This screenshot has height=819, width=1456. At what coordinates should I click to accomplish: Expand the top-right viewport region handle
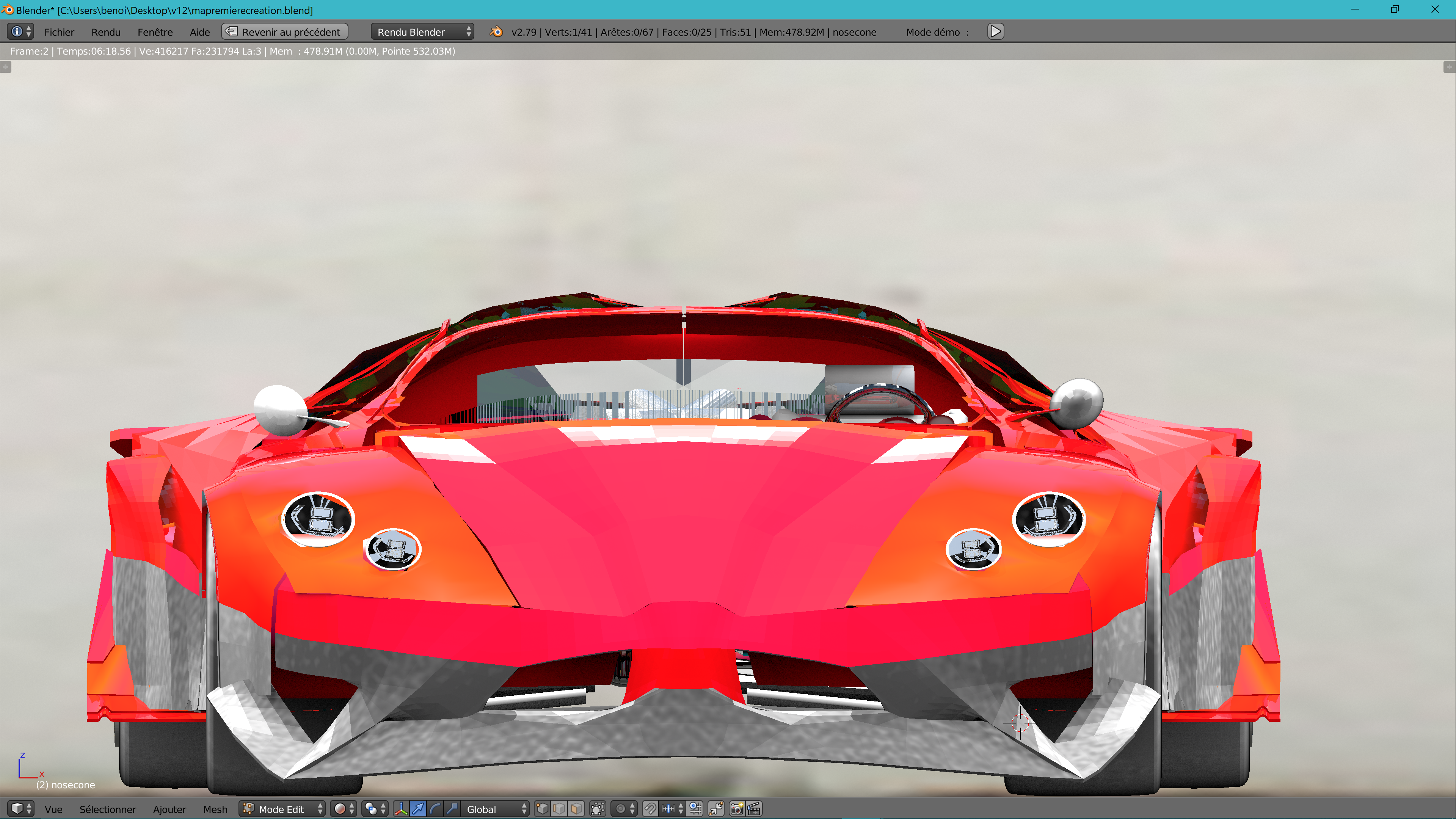click(x=1450, y=67)
